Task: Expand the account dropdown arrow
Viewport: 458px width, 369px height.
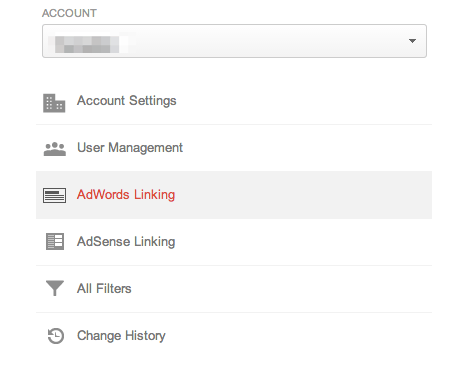Action: pos(412,41)
